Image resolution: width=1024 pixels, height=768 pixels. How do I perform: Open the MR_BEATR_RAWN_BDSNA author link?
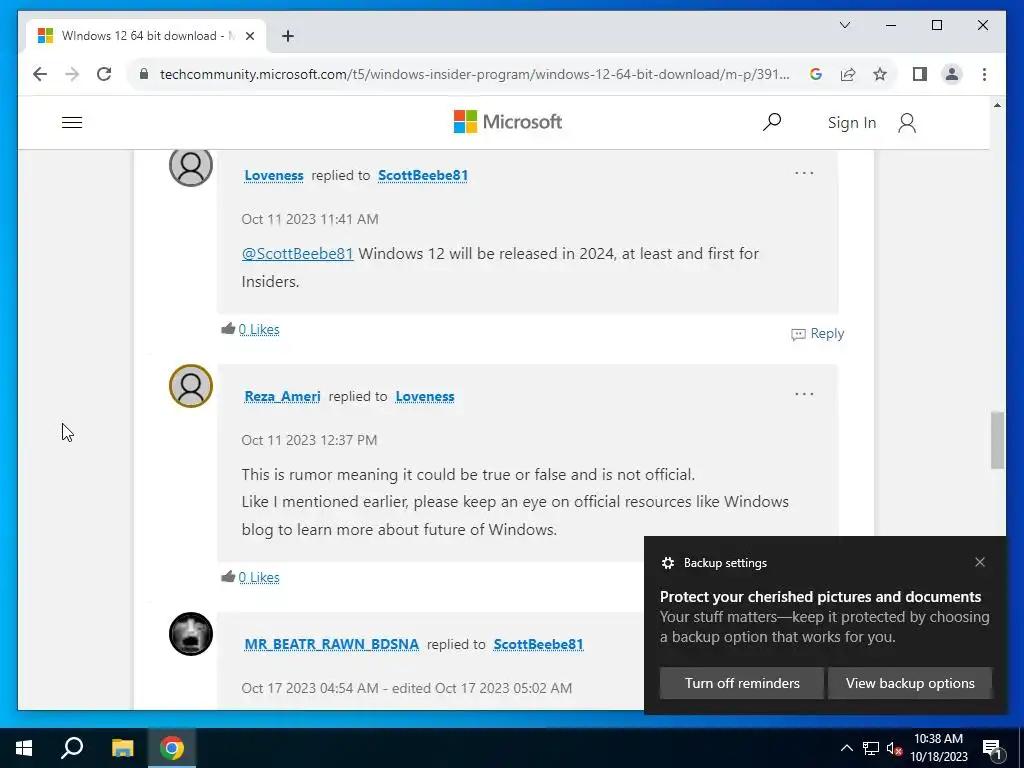coord(331,645)
